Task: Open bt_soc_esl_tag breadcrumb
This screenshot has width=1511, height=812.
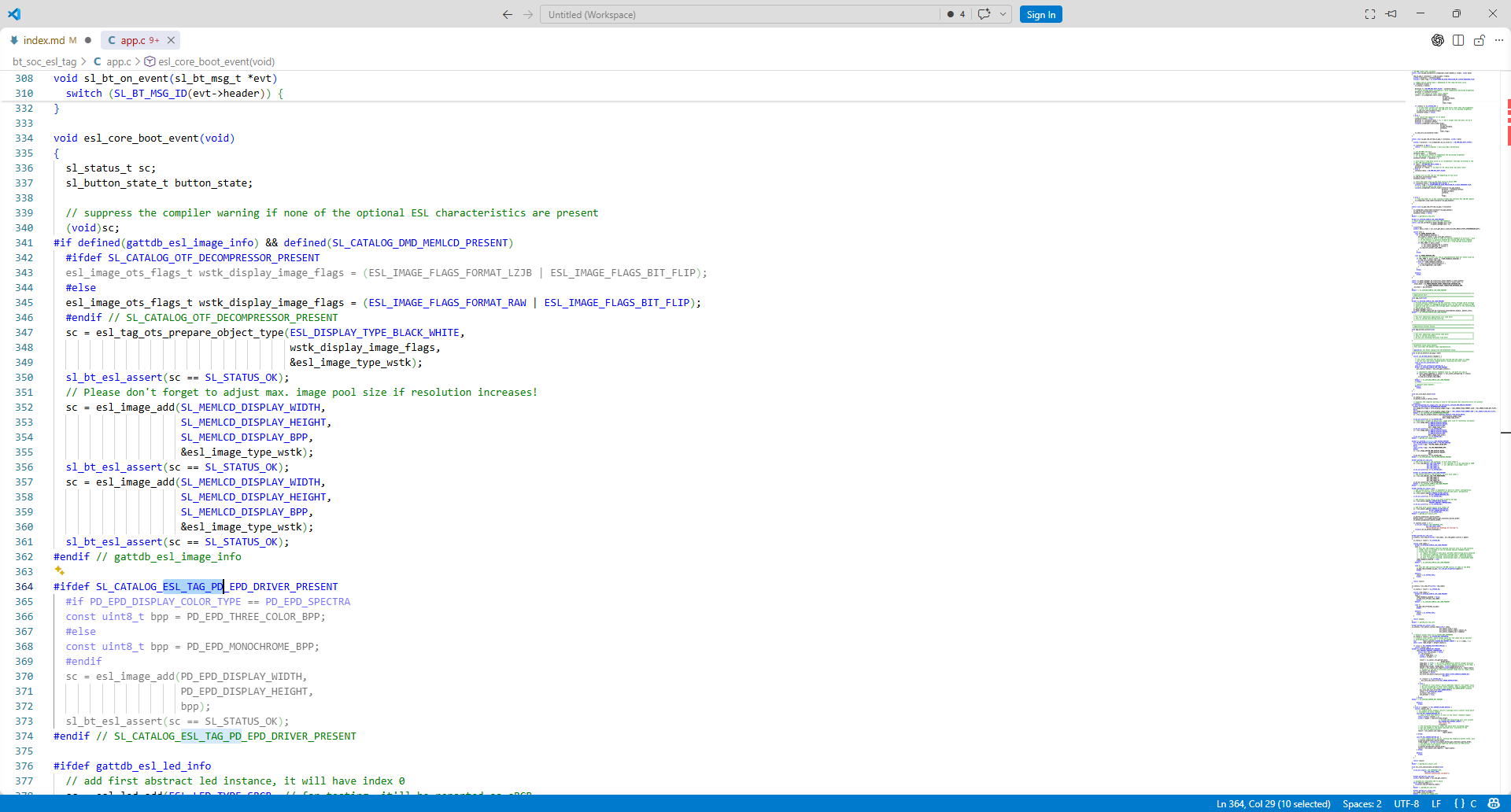Action: click(44, 61)
